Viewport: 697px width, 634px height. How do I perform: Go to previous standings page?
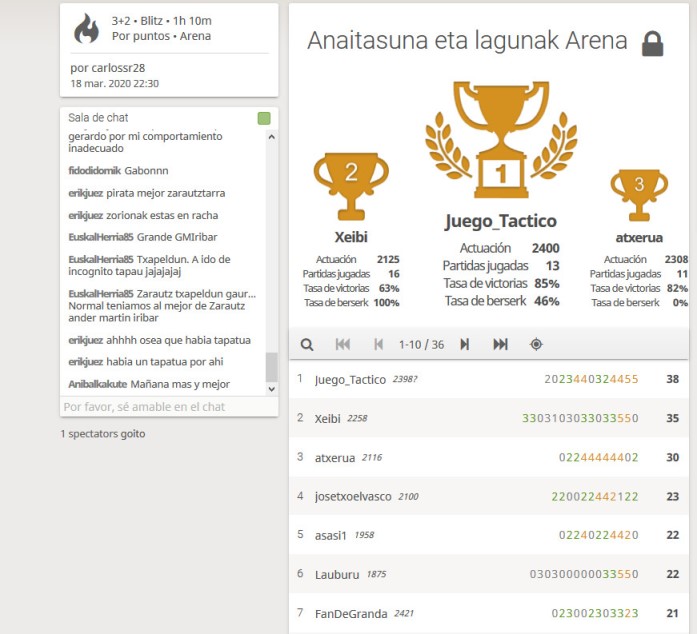(x=378, y=344)
